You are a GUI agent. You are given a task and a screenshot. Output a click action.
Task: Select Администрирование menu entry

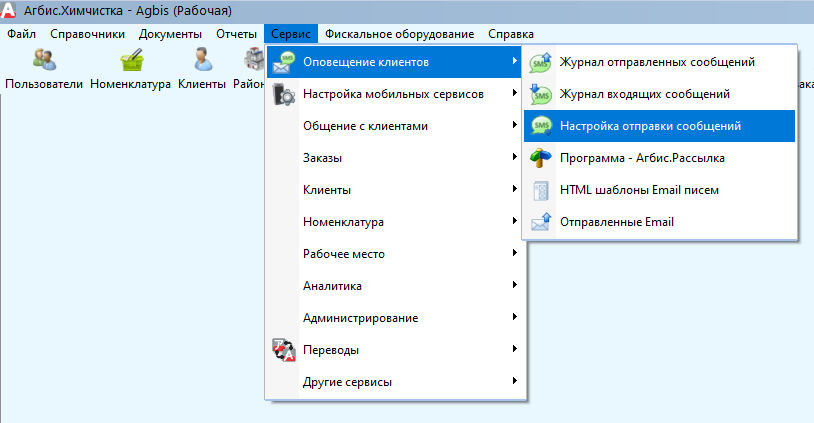pyautogui.click(x=394, y=318)
